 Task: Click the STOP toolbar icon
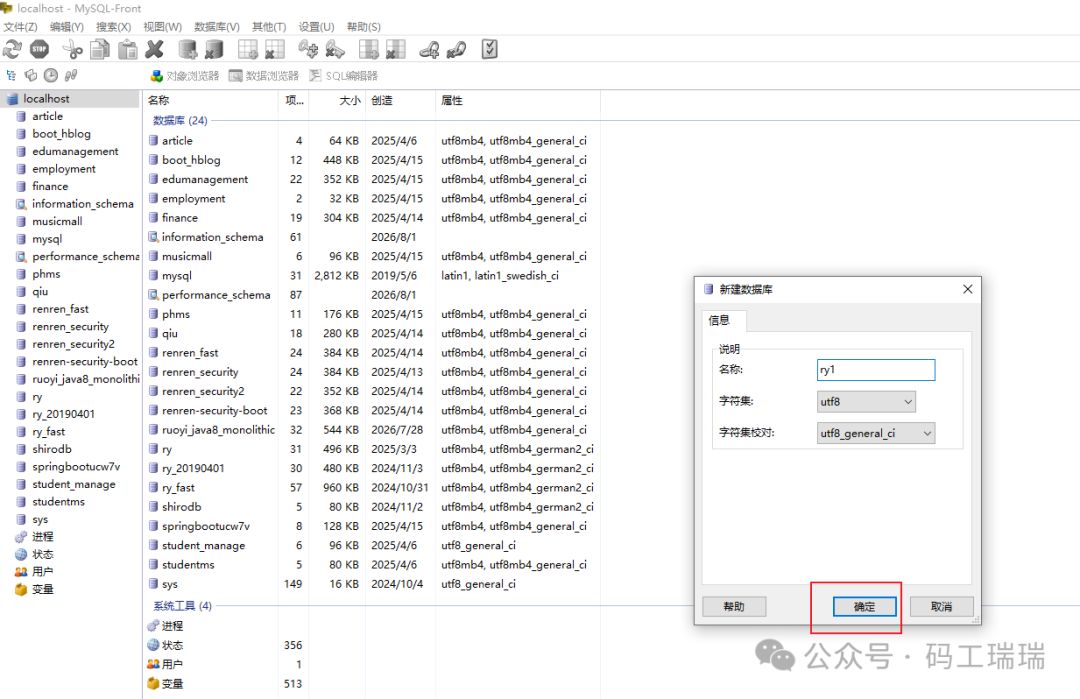pos(39,50)
